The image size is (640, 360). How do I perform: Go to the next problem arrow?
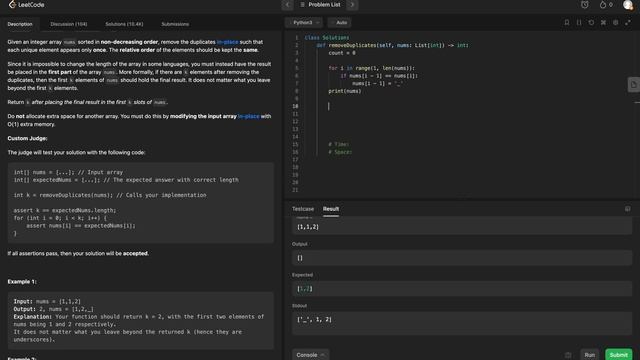click(x=352, y=5)
